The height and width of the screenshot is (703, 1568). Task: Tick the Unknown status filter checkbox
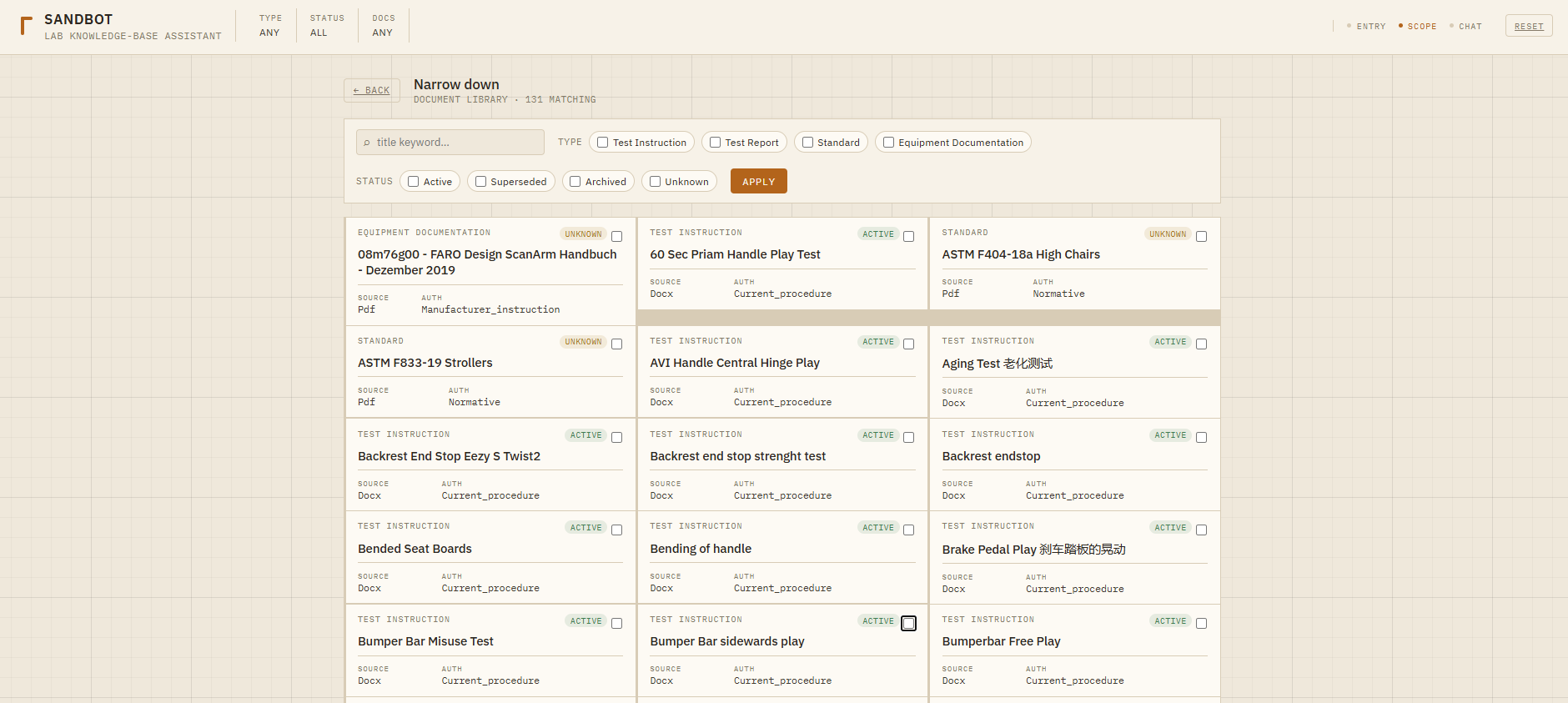coord(656,182)
